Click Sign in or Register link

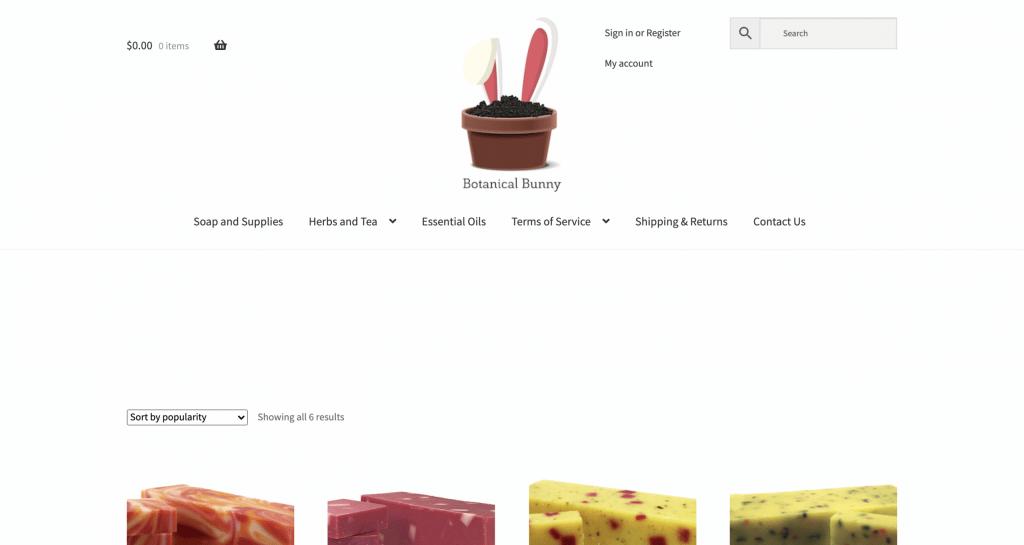click(642, 33)
